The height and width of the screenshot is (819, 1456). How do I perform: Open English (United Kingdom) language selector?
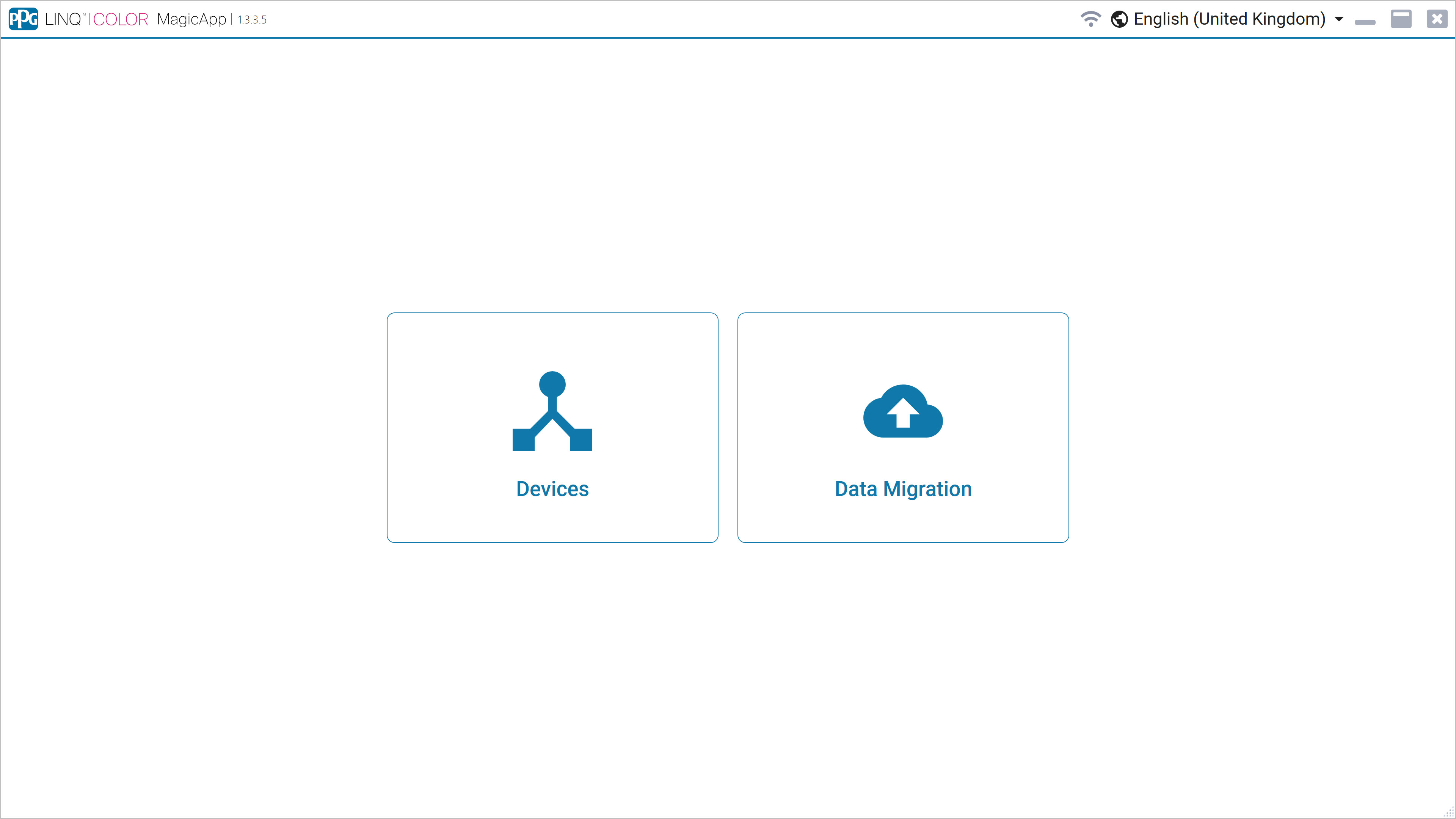[1229, 19]
